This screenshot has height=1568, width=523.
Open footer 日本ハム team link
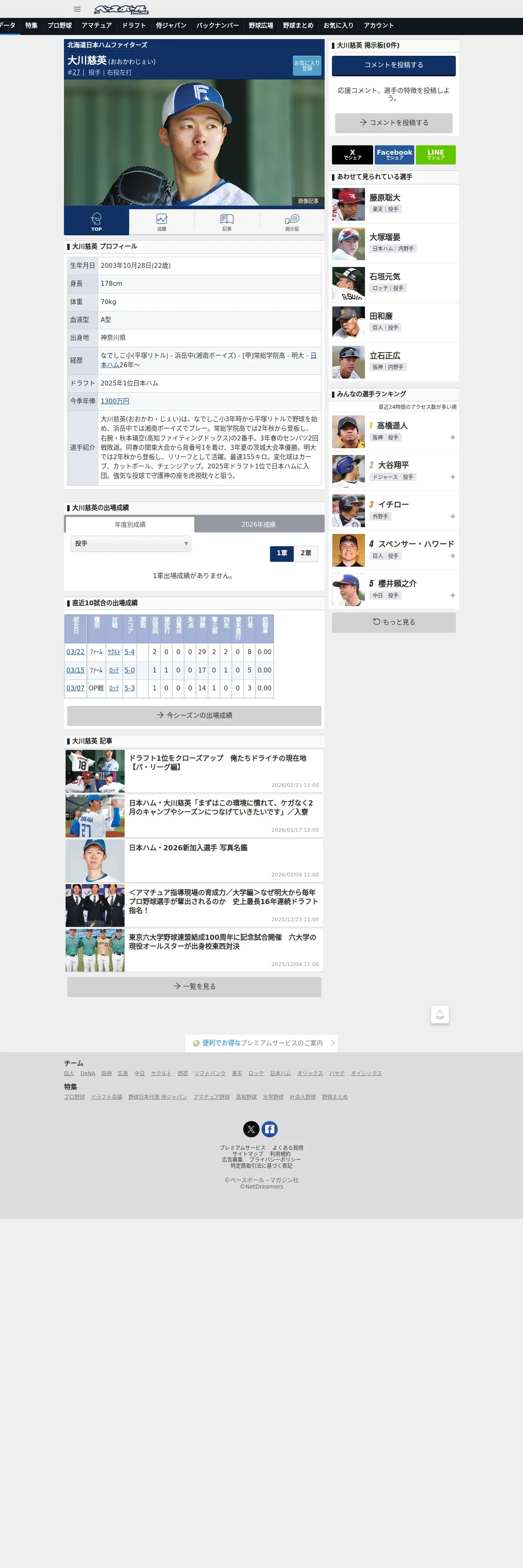[281, 1073]
